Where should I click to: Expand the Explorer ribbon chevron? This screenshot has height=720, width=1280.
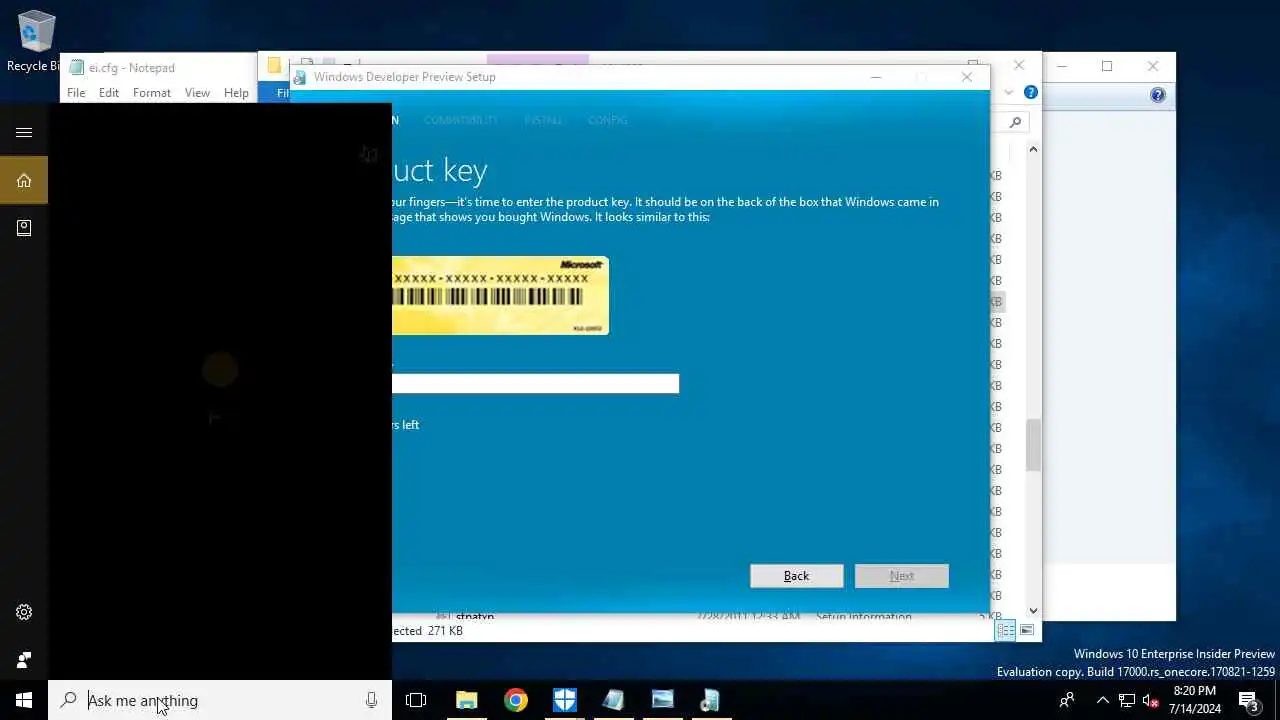tap(1009, 93)
